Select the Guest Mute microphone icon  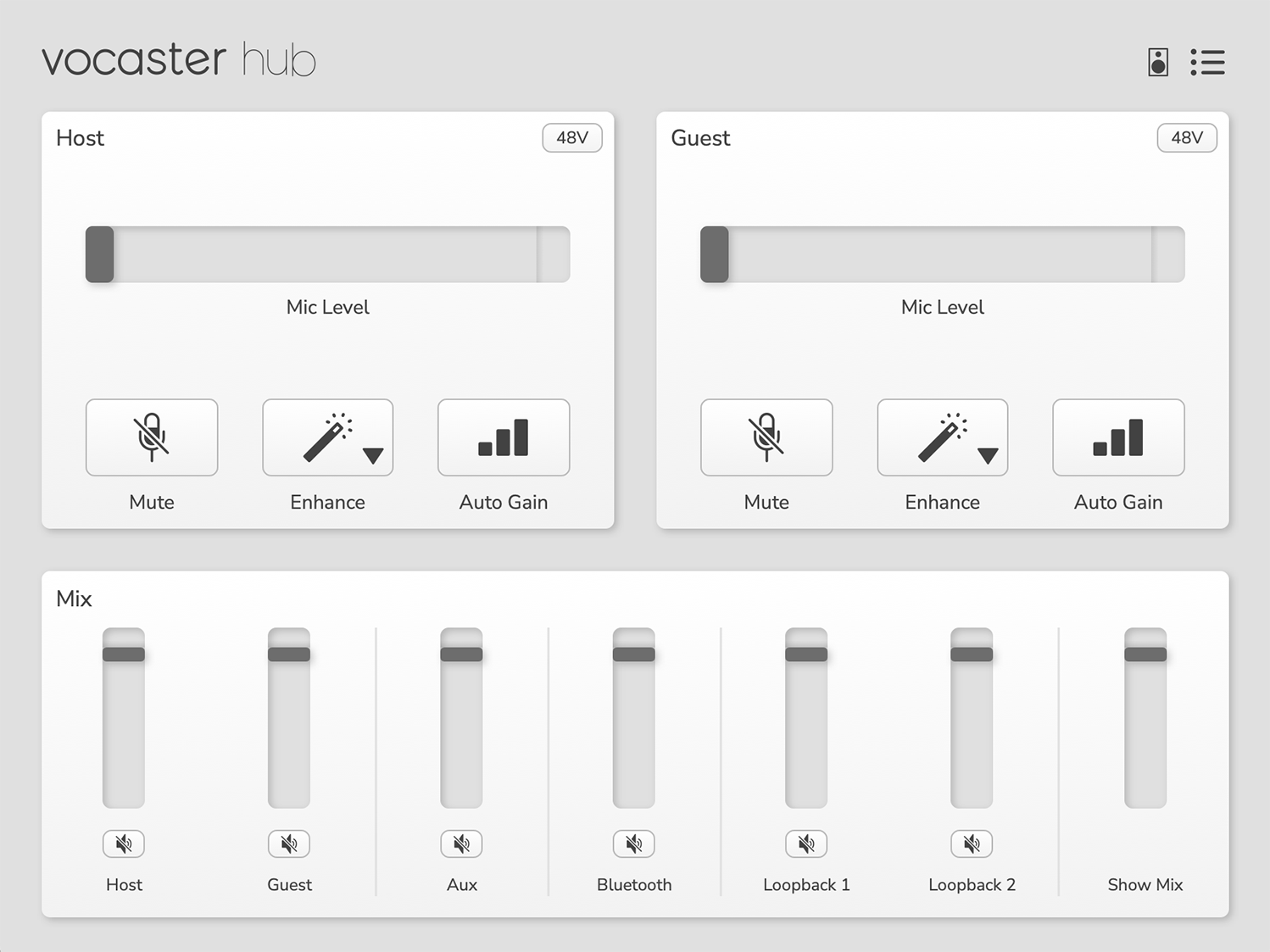click(766, 437)
